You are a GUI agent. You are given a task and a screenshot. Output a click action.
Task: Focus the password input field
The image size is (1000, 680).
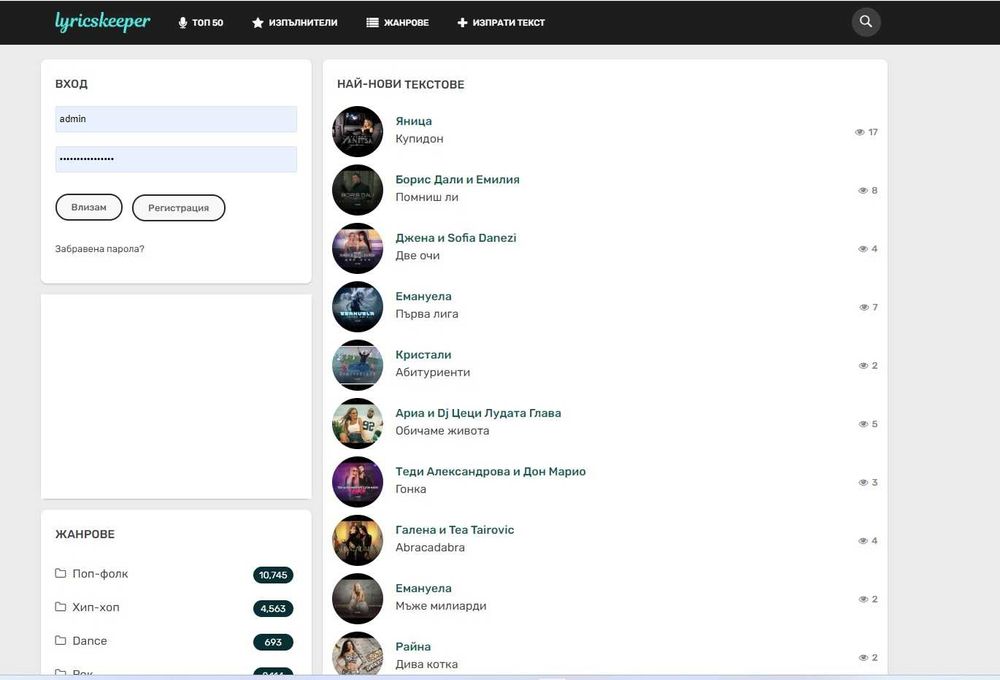[x=176, y=159]
